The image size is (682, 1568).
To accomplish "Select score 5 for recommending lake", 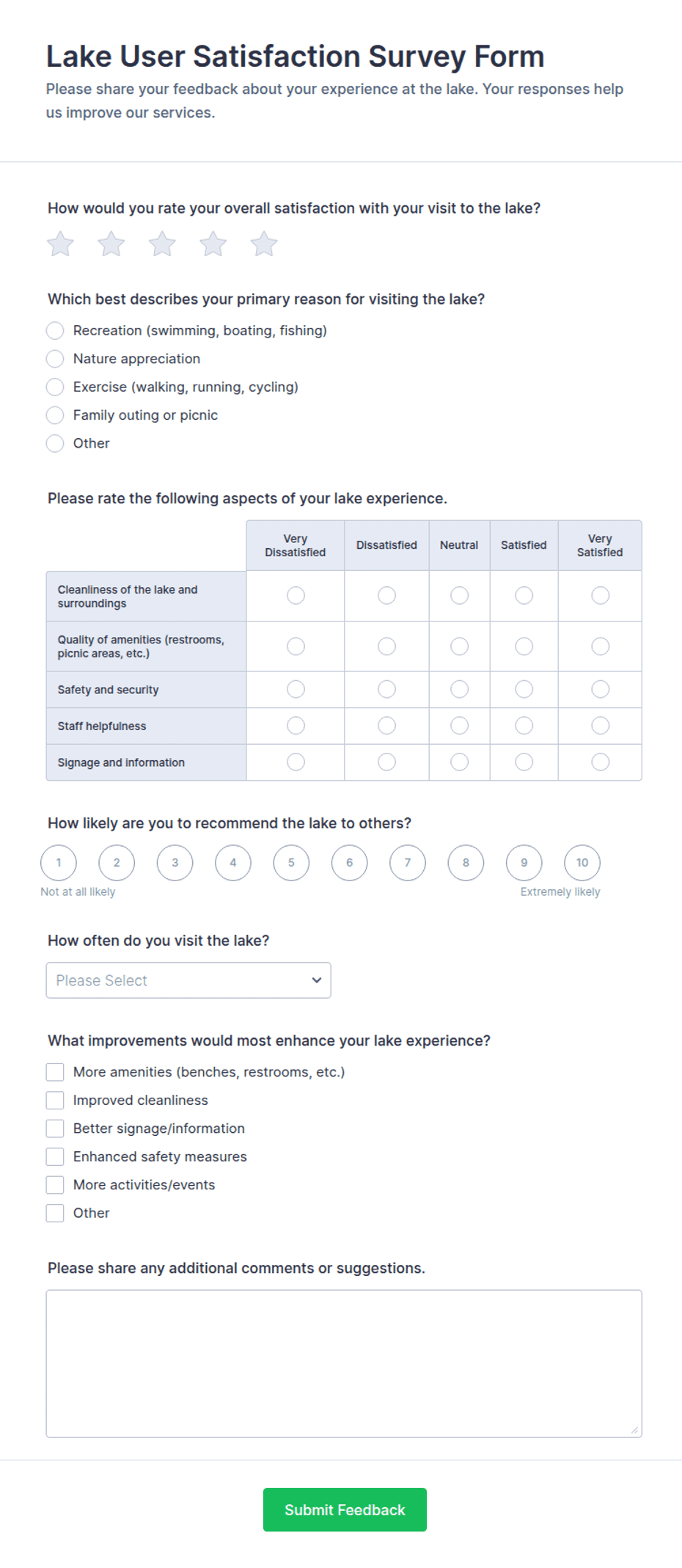I will pos(291,863).
